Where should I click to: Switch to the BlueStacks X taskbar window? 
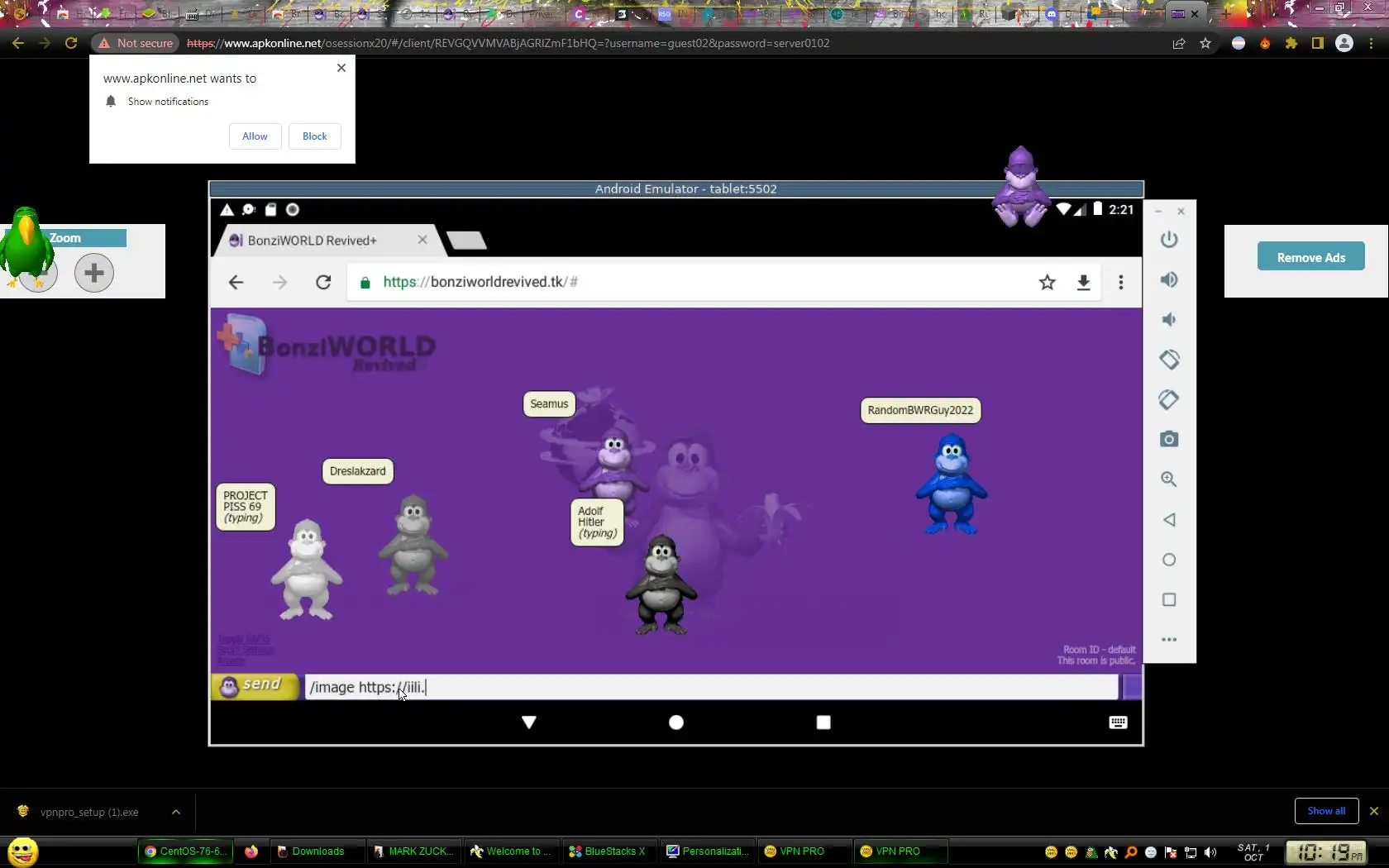[608, 851]
